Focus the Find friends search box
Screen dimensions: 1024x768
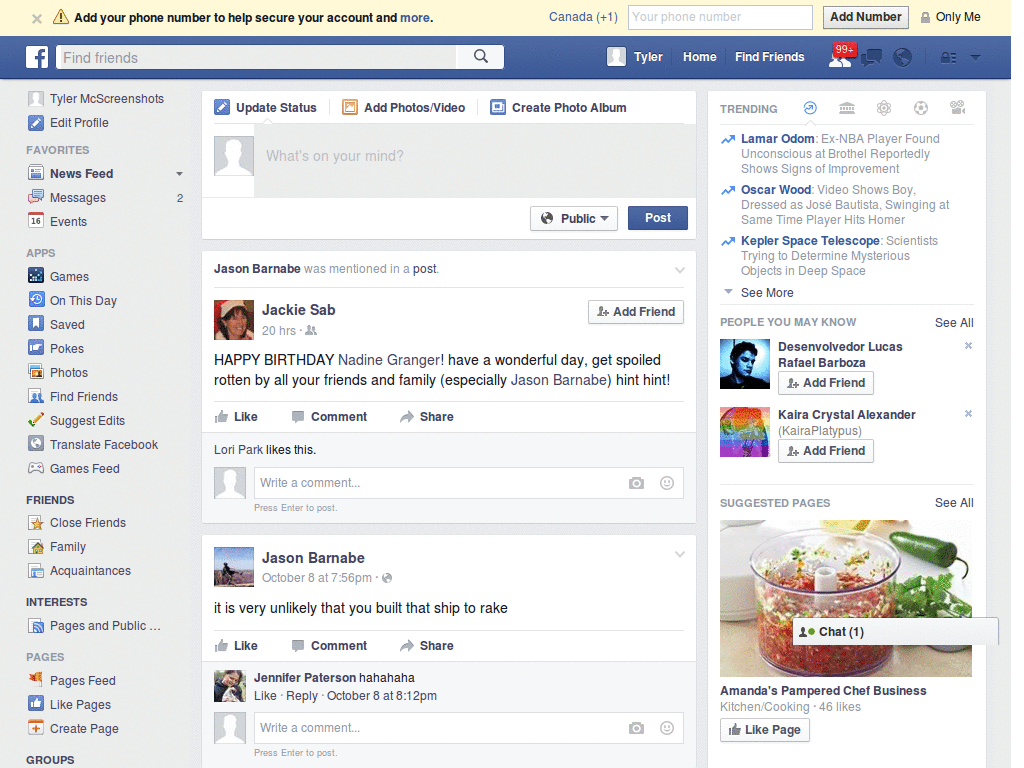tap(257, 57)
